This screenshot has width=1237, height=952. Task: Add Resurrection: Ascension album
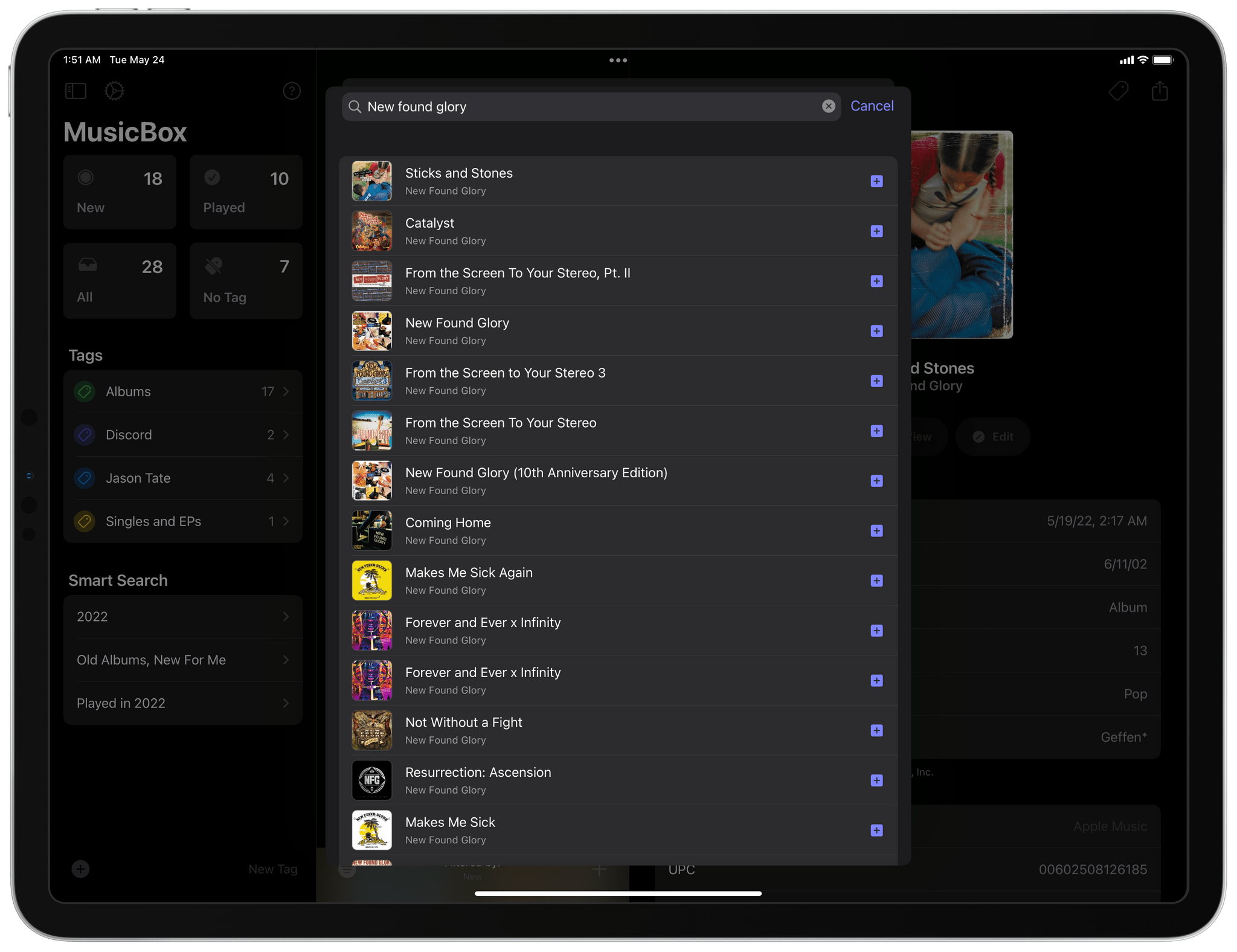(876, 780)
